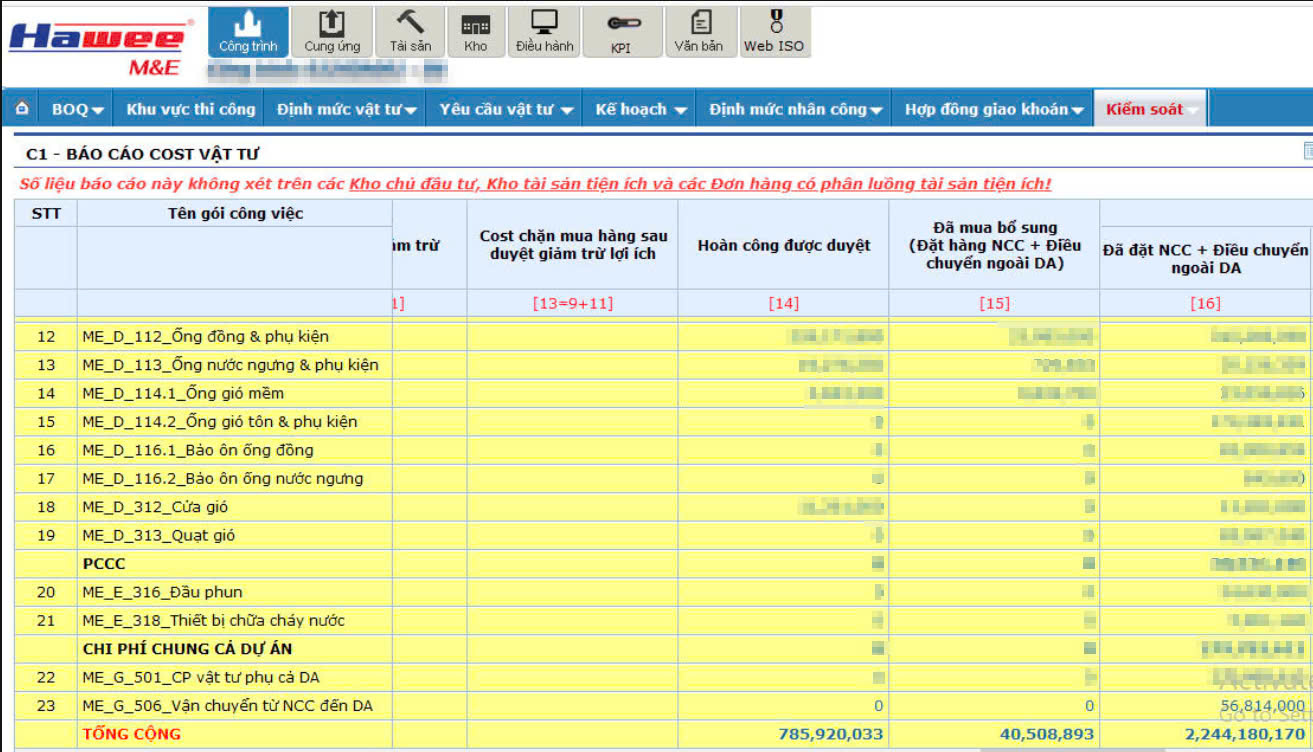
Task: Open the Kho warehouse icon
Action: [476, 32]
